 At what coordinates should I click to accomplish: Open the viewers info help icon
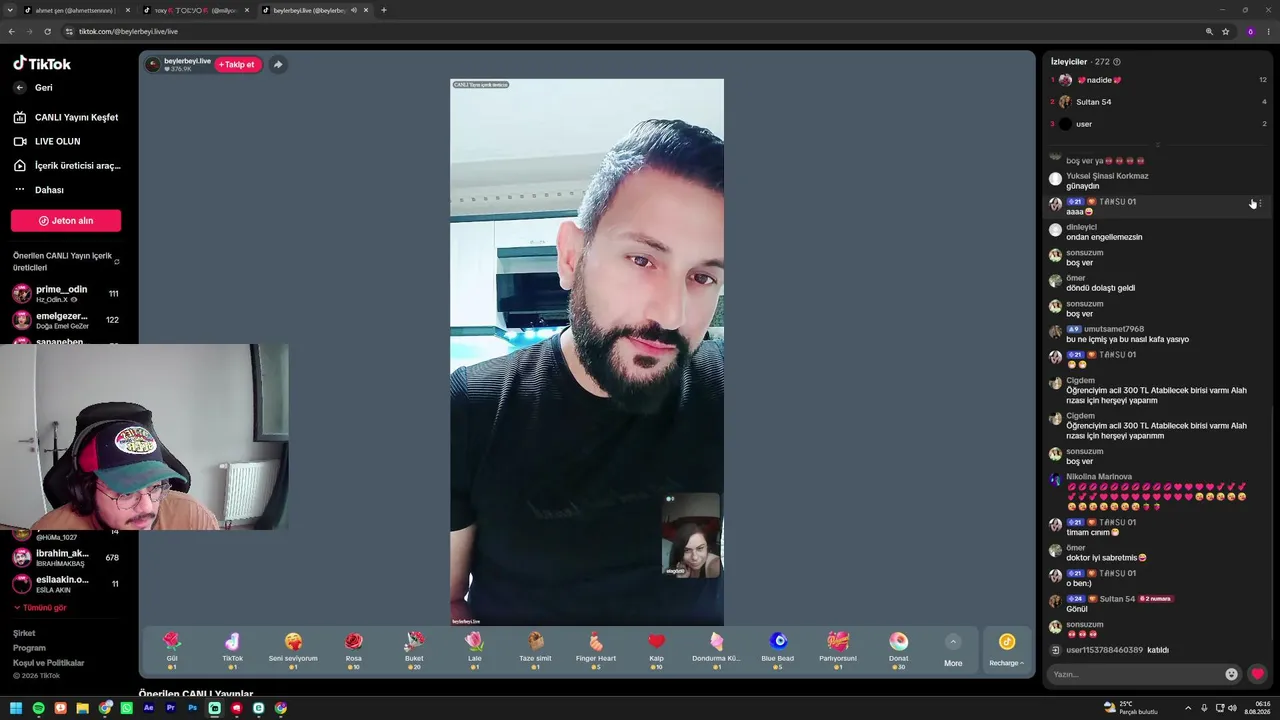pos(1117,62)
